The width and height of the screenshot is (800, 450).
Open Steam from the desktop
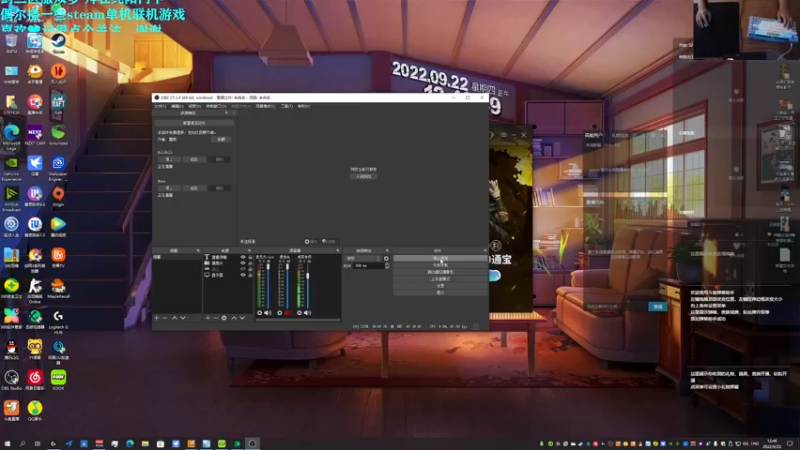pyautogui.click(x=58, y=44)
